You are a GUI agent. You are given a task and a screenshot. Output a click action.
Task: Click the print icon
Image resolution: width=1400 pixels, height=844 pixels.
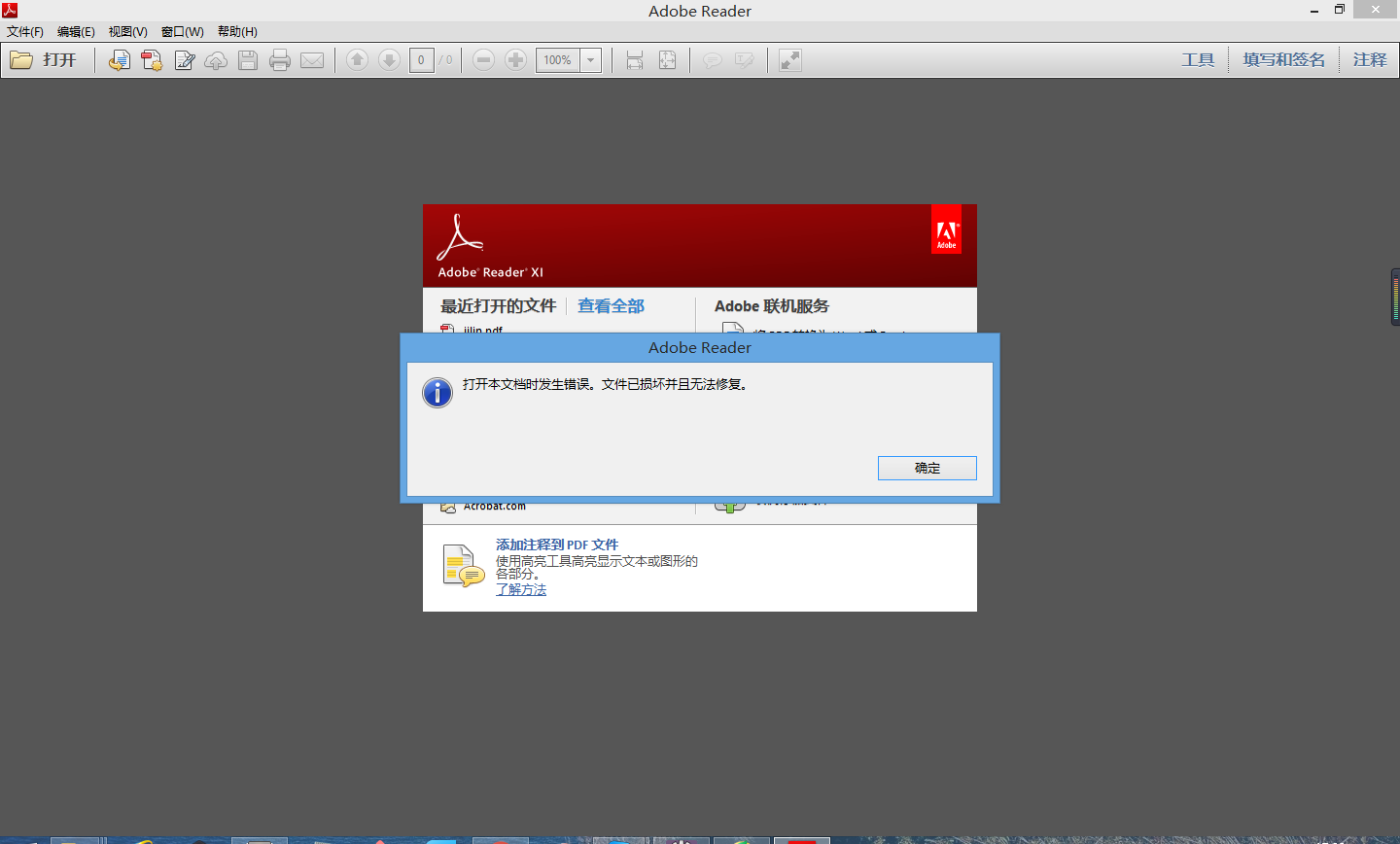(x=280, y=60)
